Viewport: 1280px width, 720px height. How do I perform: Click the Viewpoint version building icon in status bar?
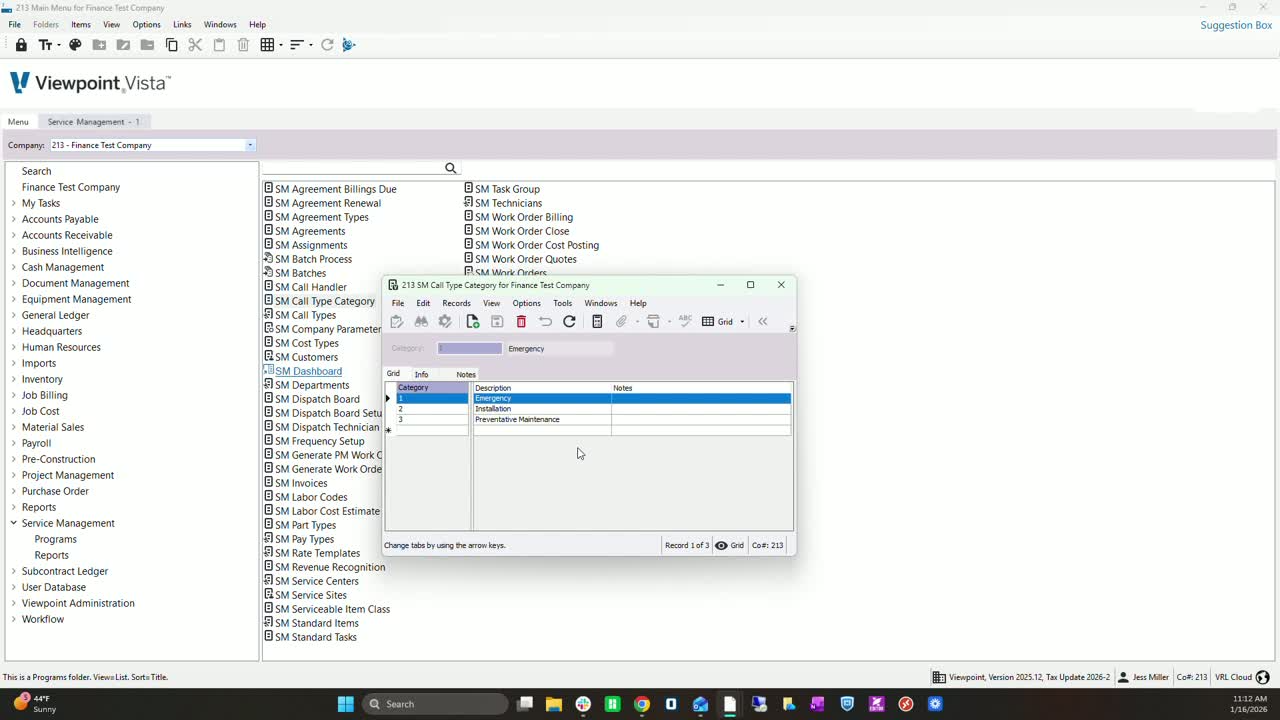click(x=939, y=677)
